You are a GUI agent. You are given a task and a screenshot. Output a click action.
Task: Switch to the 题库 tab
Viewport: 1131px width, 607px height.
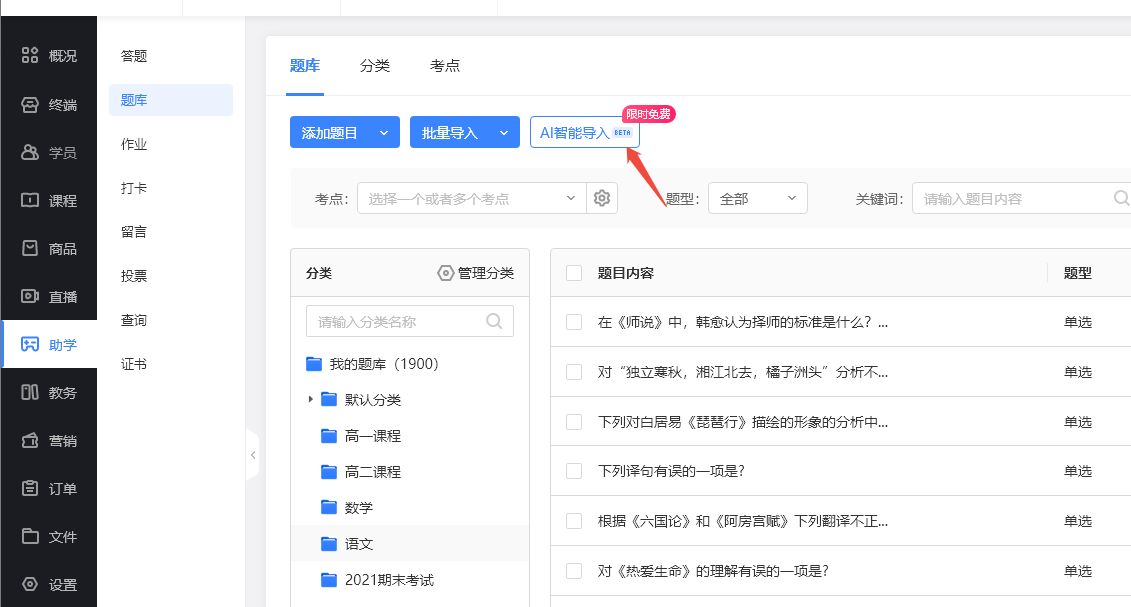[304, 66]
